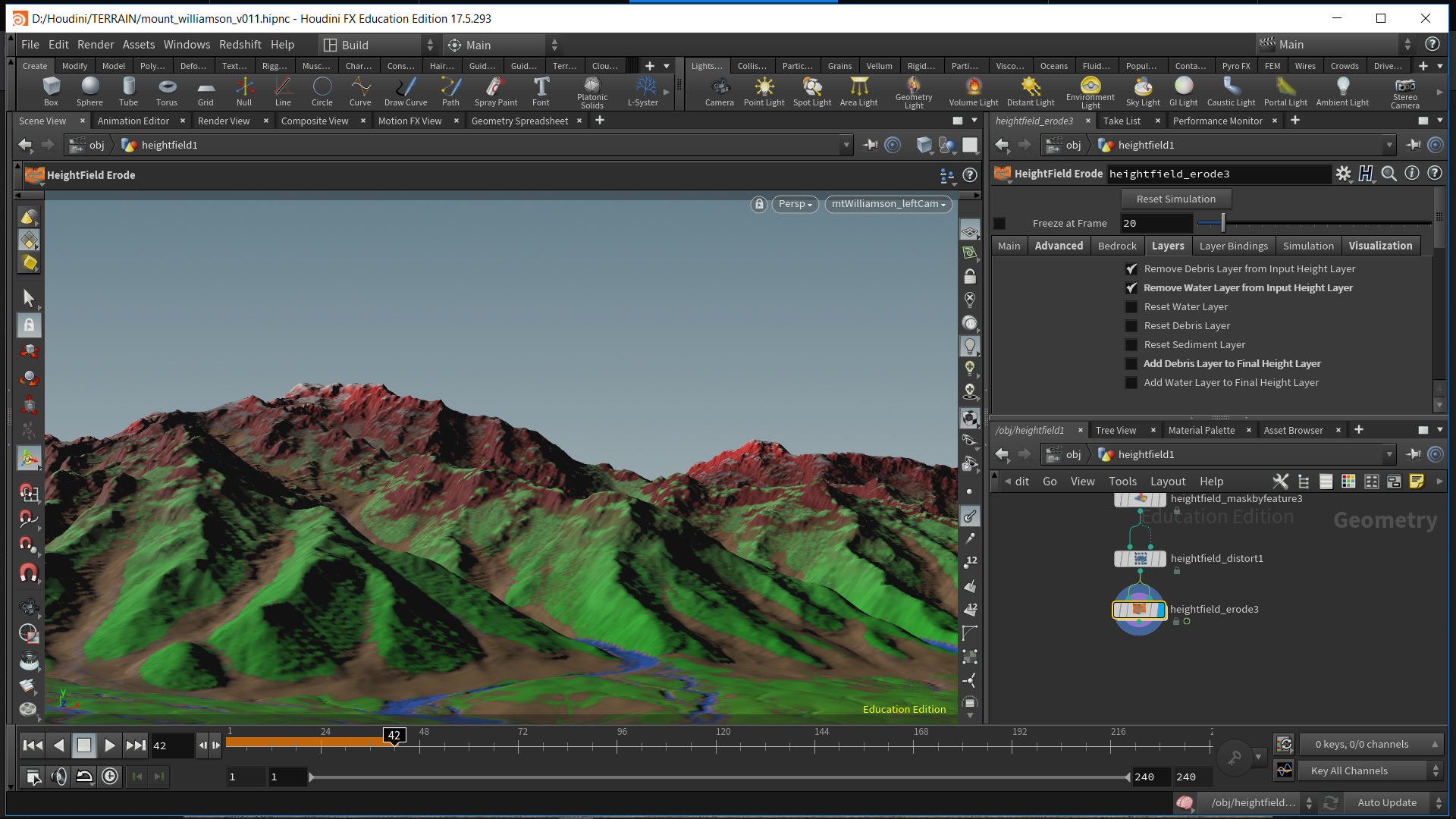Toggle viewport display options lightbulb
The image size is (1456, 819).
coord(969,347)
